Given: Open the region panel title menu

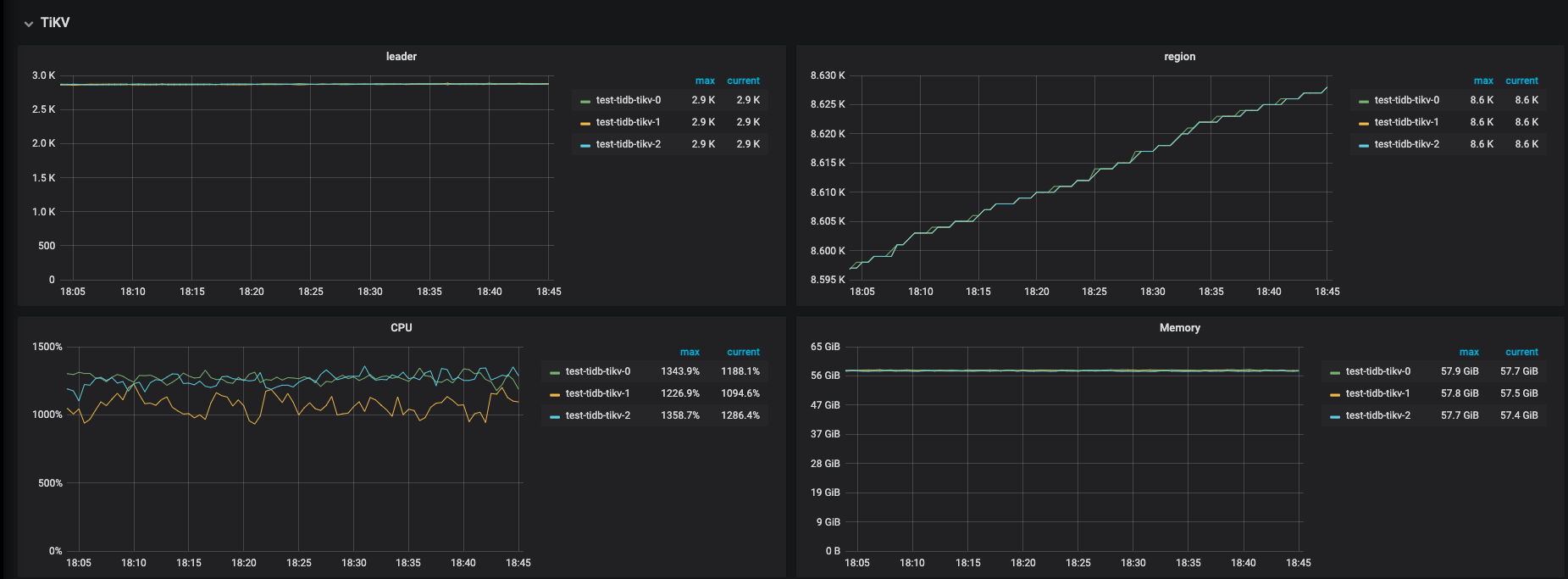Looking at the screenshot, I should pyautogui.click(x=1179, y=57).
